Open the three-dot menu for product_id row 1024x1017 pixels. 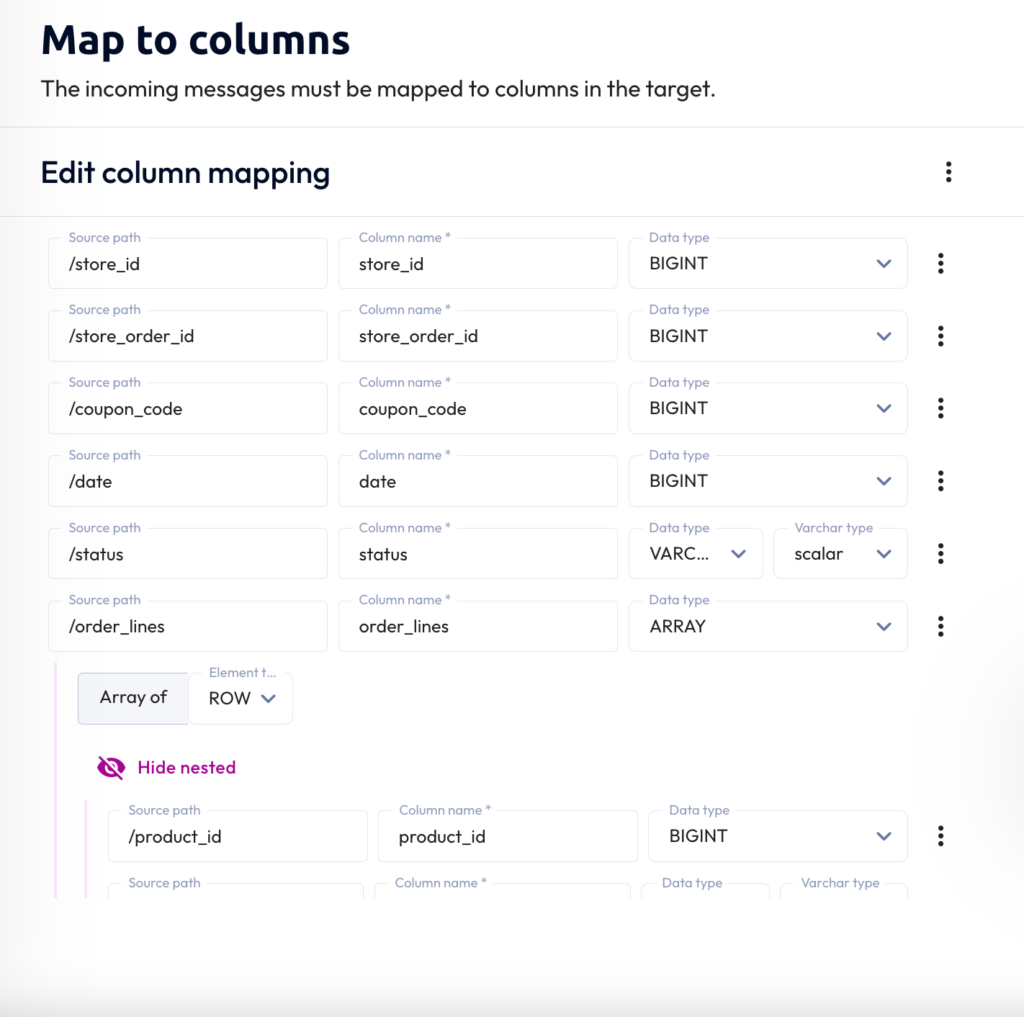(x=940, y=836)
